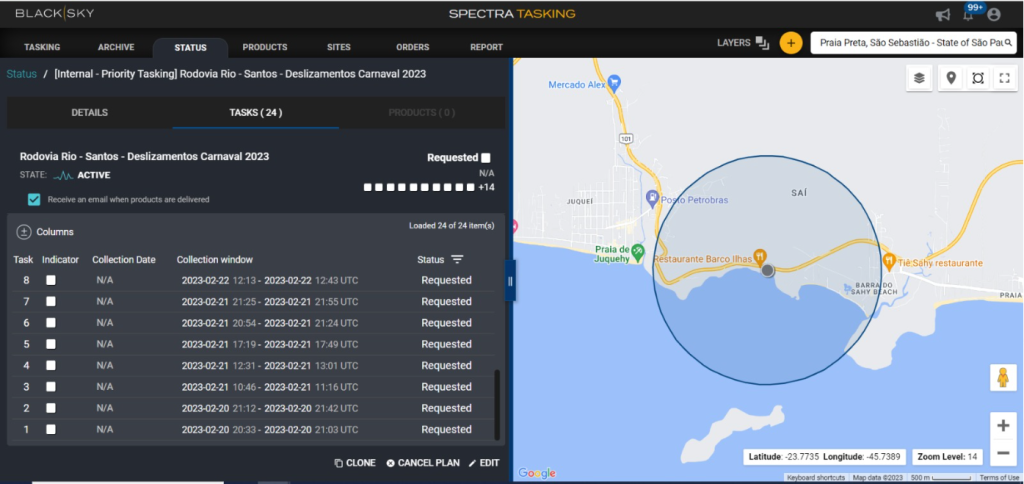Click the Columns plus-minus icon

click(x=24, y=232)
